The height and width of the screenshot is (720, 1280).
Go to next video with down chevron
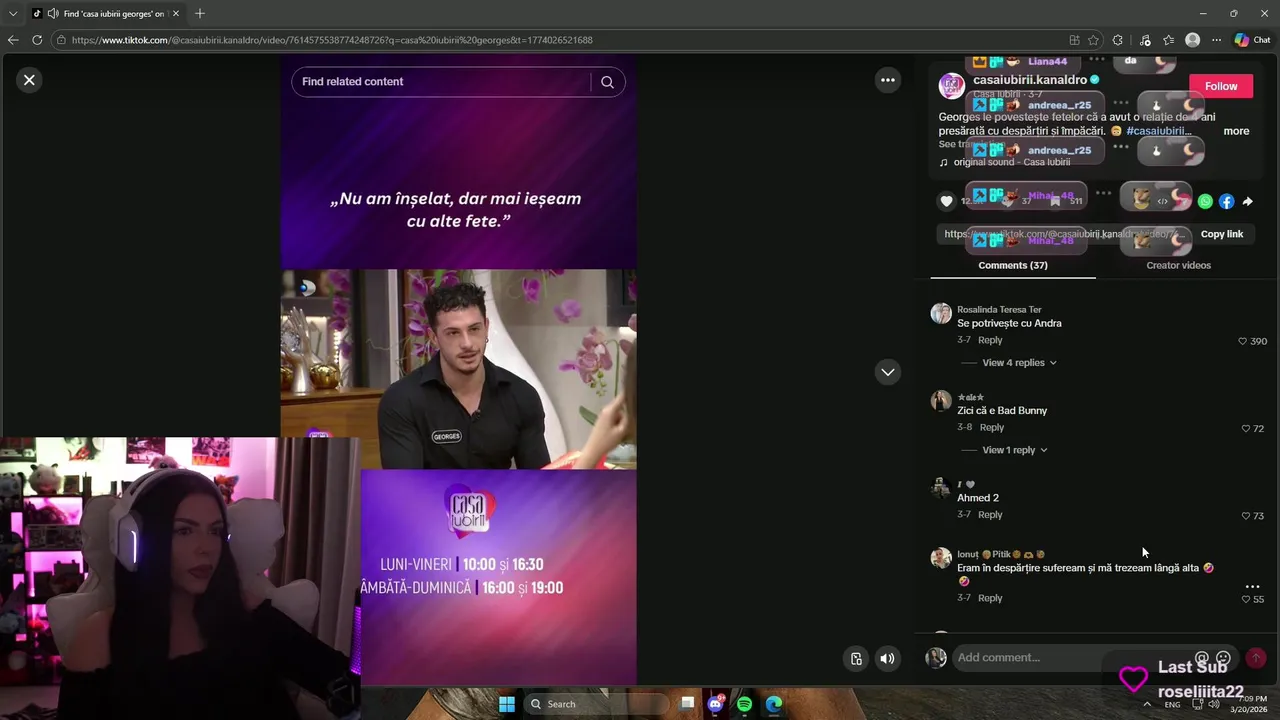[887, 372]
